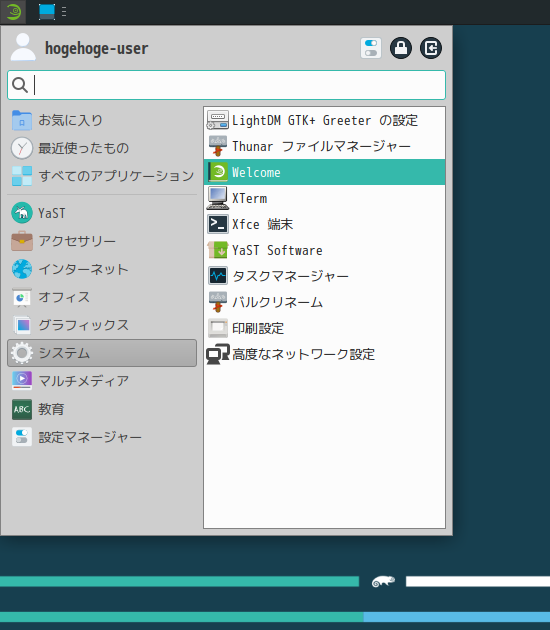The height and width of the screenshot is (630, 550).
Task: Launch Thunar ファイルマネージャー
Action: pyautogui.click(x=324, y=146)
